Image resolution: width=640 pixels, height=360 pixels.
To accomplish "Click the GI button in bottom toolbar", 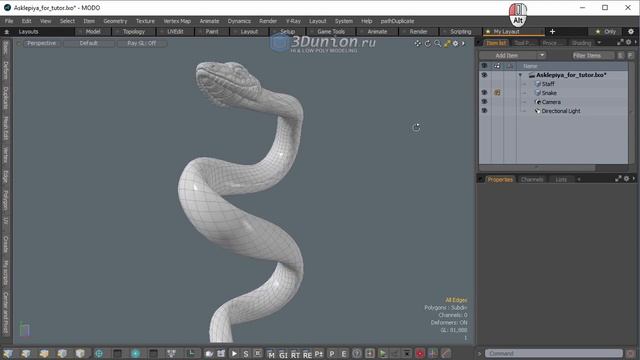I will click(283, 355).
